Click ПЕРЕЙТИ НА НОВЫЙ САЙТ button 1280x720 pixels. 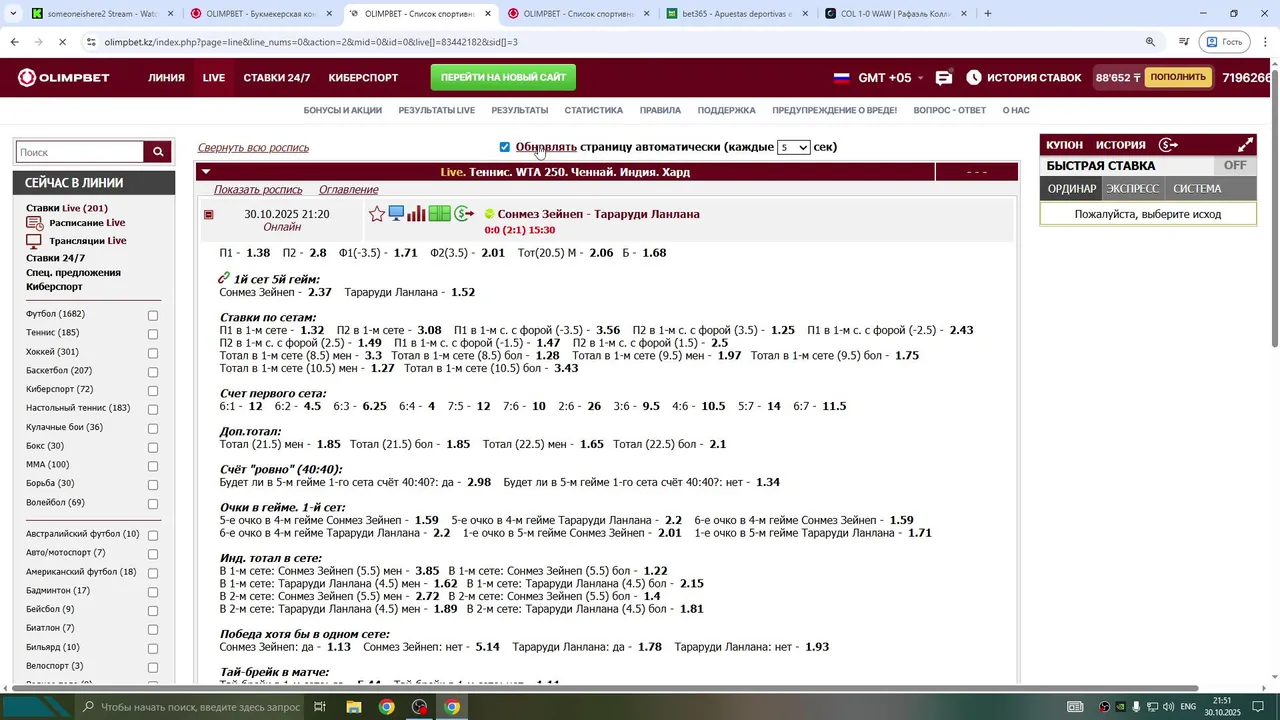[503, 77]
